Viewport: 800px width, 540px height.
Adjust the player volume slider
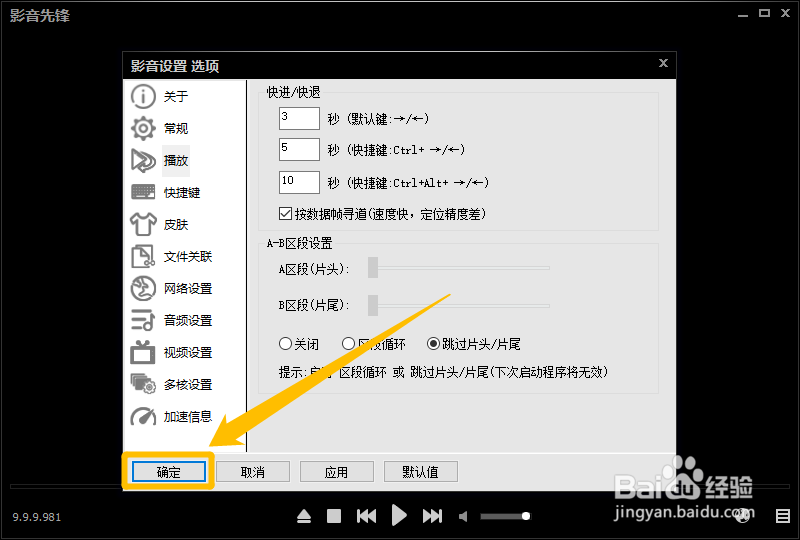pyautogui.click(x=506, y=517)
